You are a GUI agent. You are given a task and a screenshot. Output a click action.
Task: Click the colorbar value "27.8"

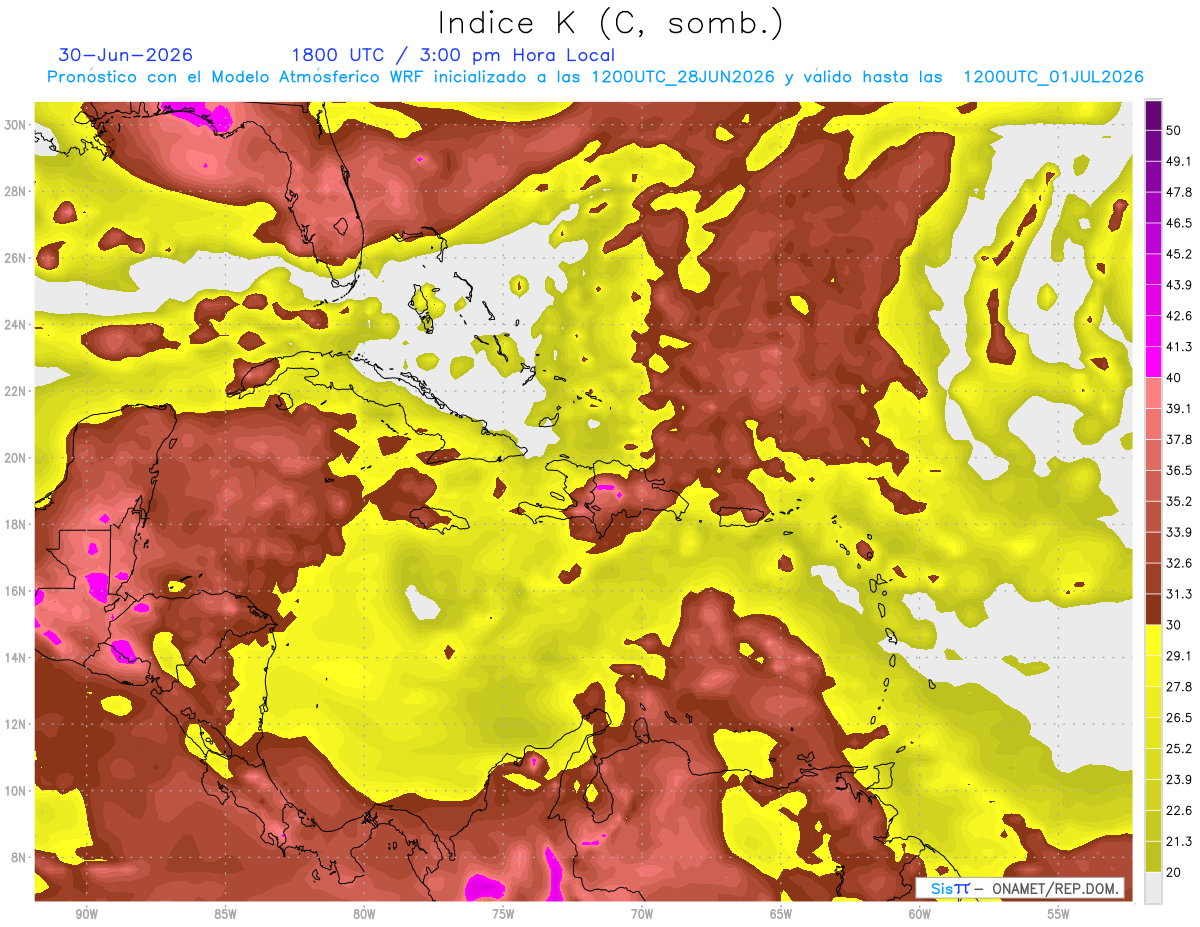[1180, 686]
